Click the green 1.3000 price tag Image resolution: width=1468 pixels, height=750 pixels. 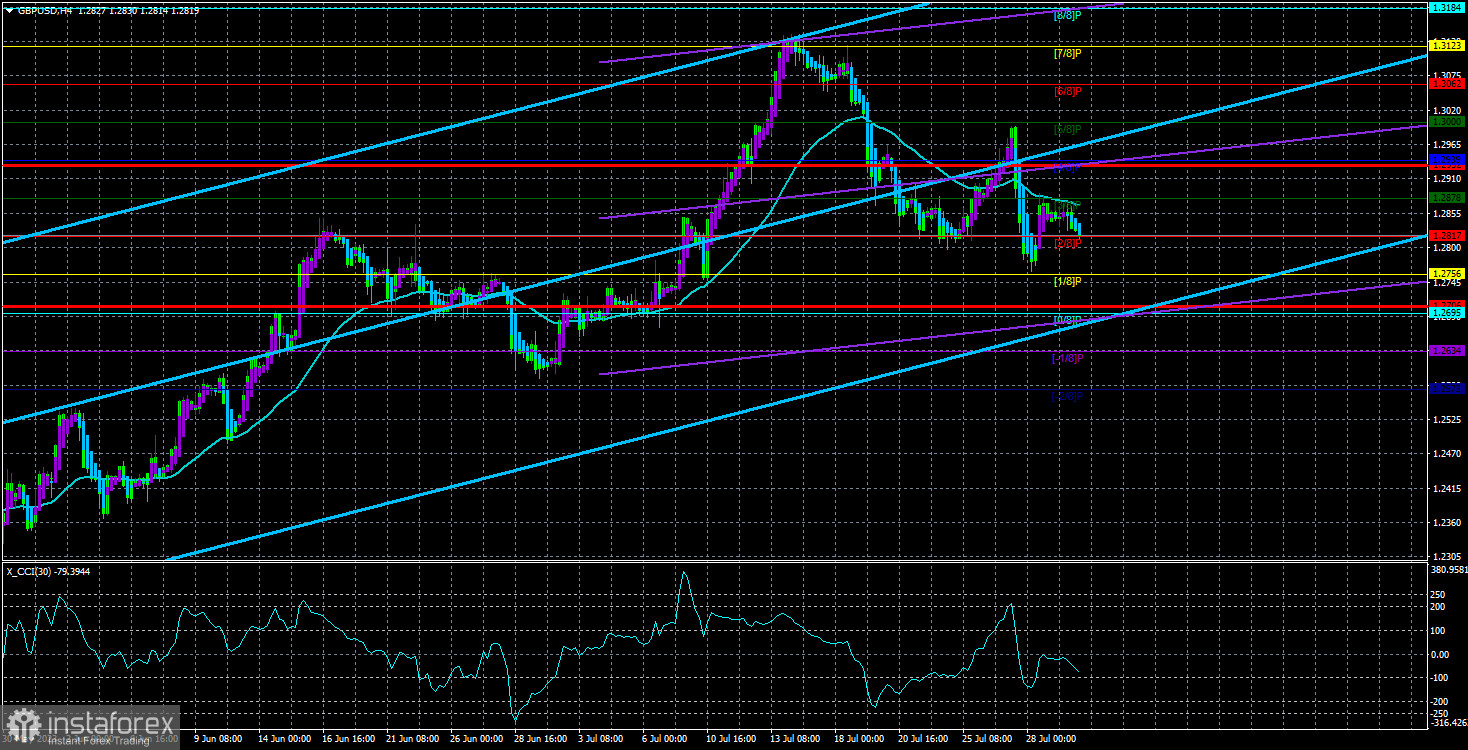pos(1446,122)
